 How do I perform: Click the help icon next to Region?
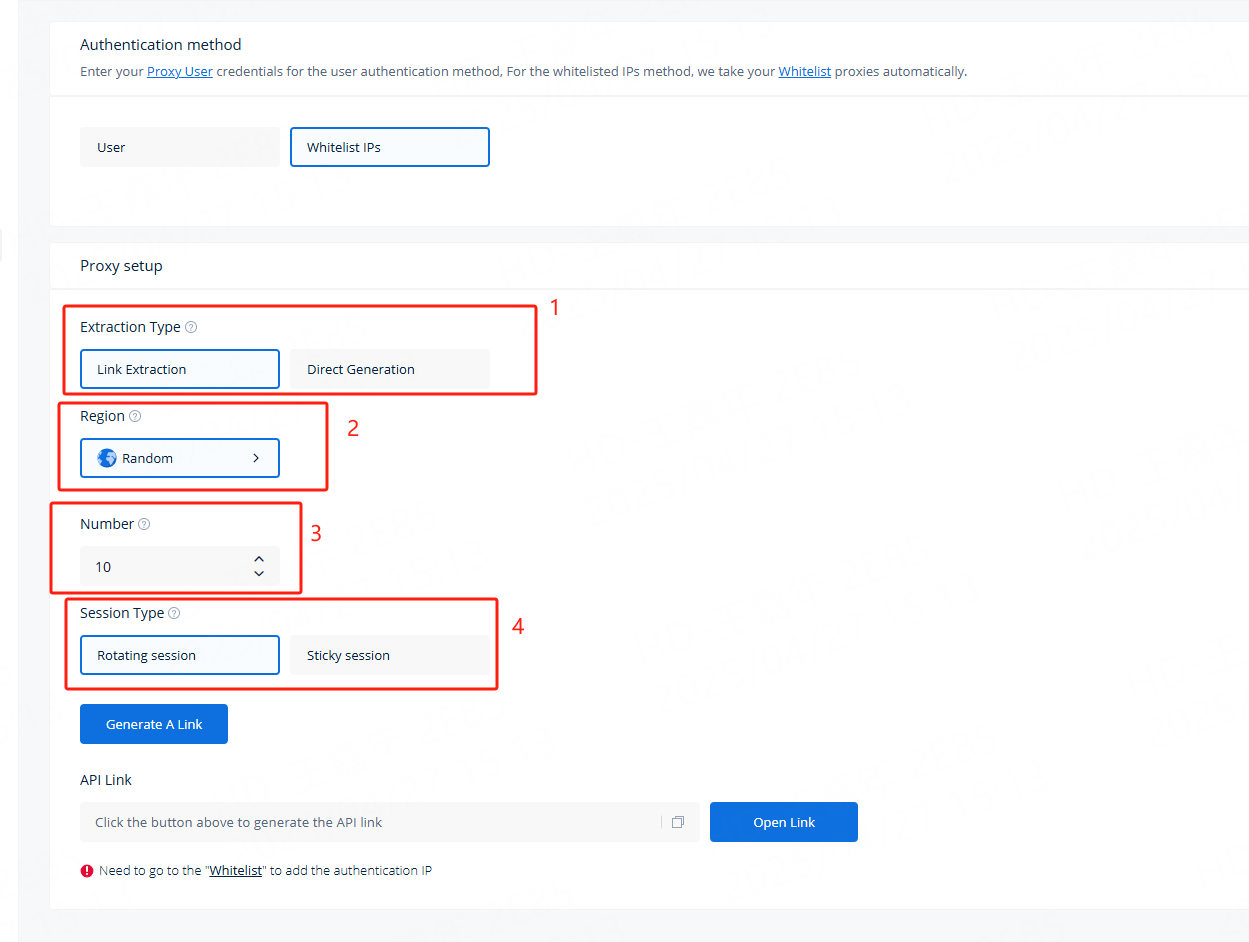pyautogui.click(x=135, y=416)
